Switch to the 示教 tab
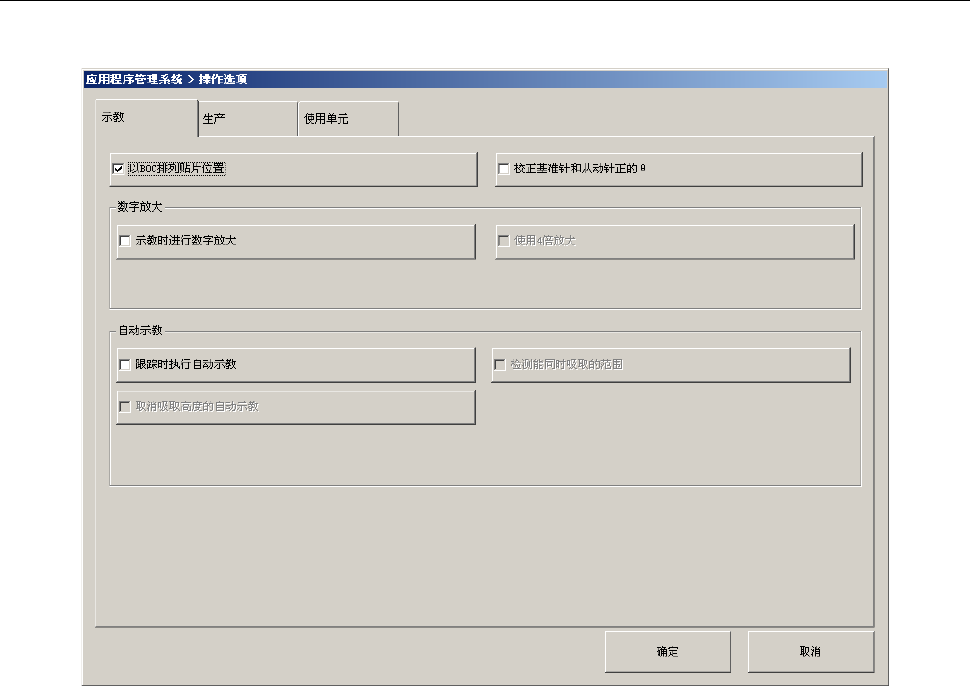 (147, 118)
